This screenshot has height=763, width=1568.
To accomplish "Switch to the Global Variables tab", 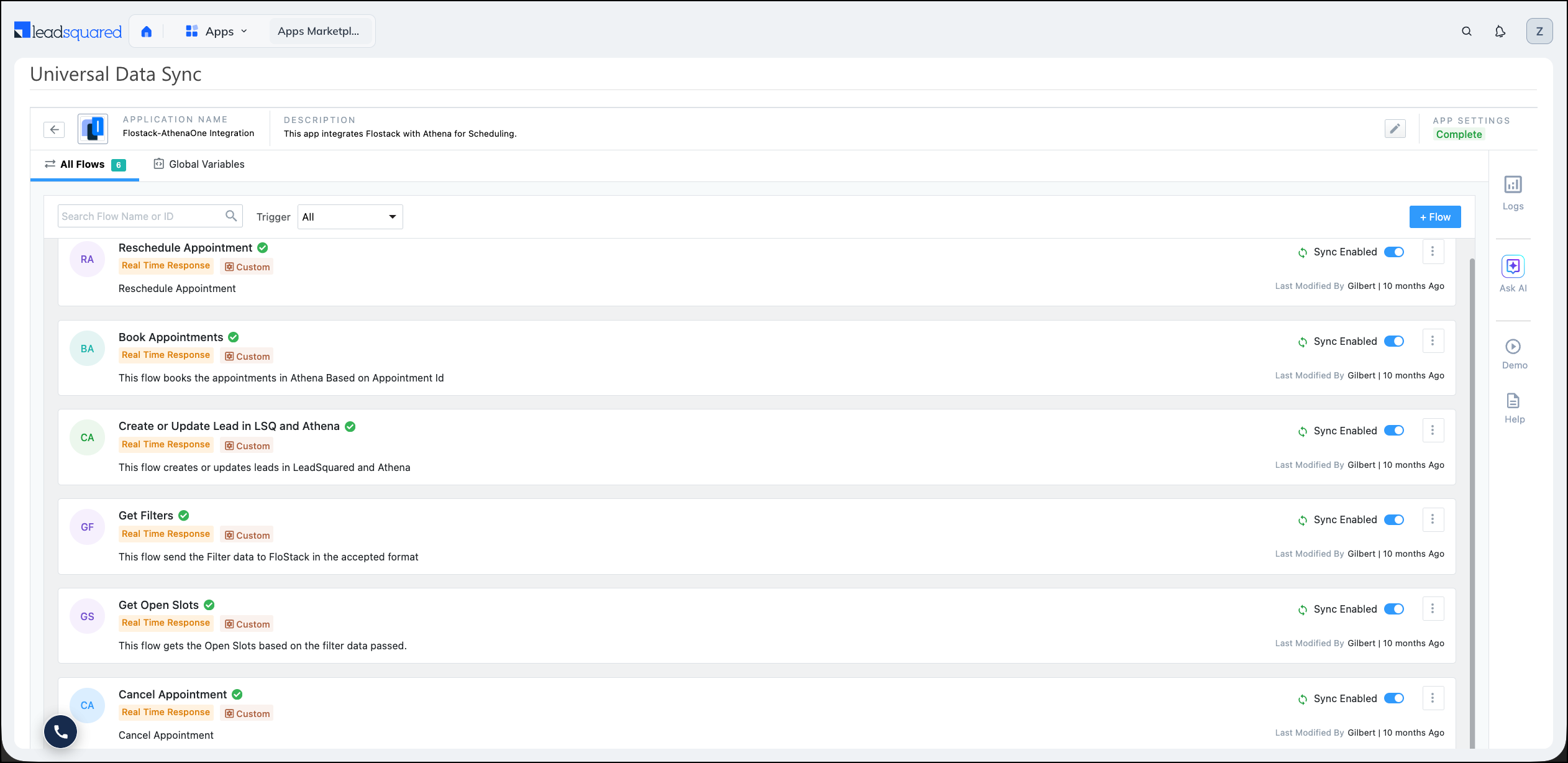I will pos(199,165).
